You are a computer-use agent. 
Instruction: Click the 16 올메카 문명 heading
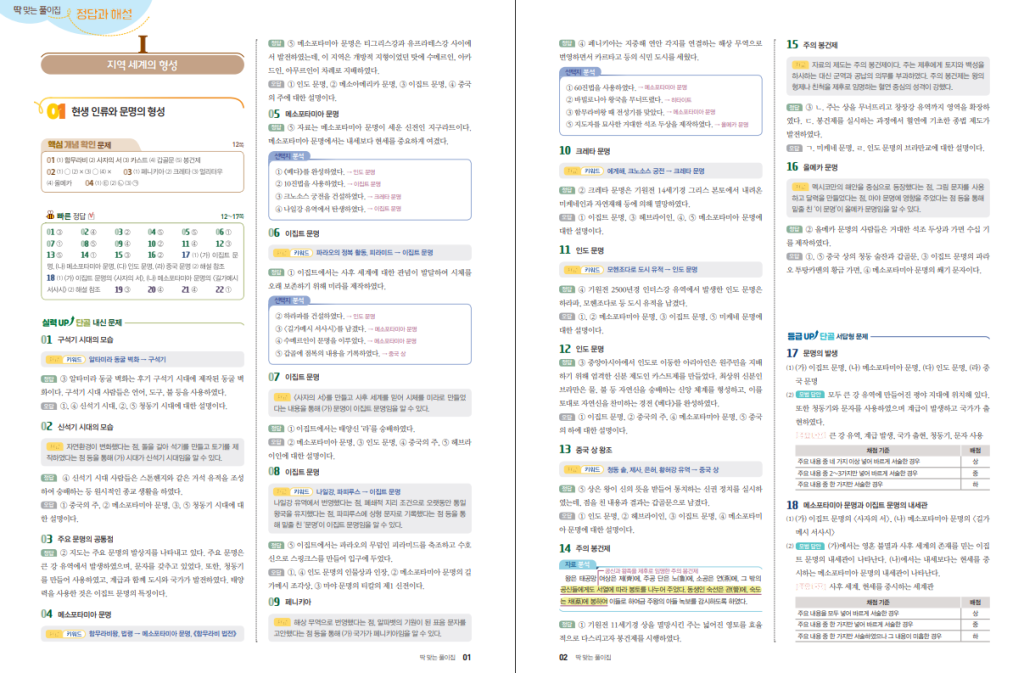(x=811, y=167)
